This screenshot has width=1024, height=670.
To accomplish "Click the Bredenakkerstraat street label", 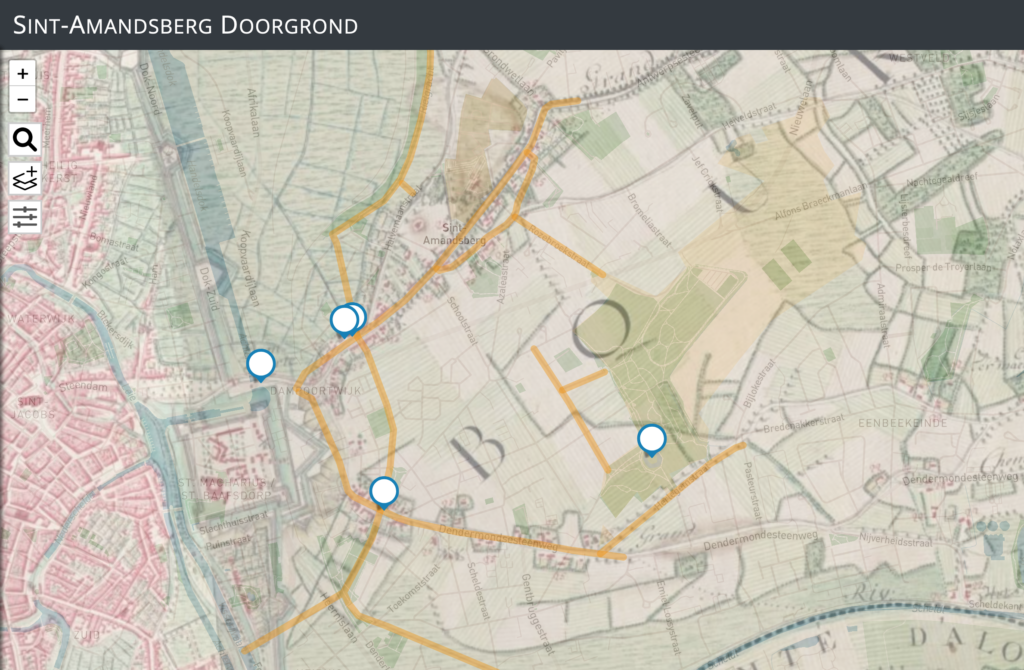I will pos(804,424).
